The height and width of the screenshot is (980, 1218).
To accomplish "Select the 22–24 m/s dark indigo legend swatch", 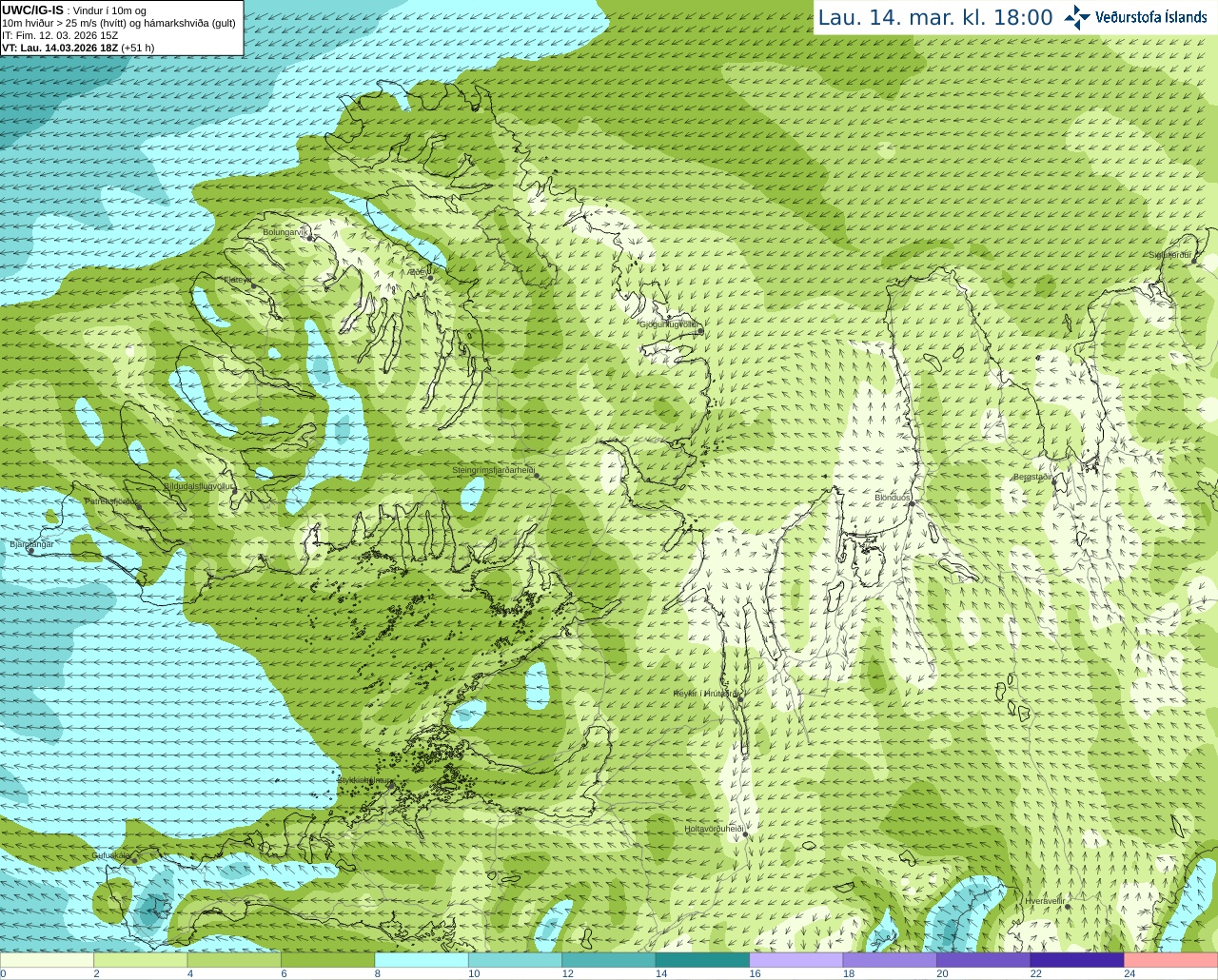I will click(1077, 960).
